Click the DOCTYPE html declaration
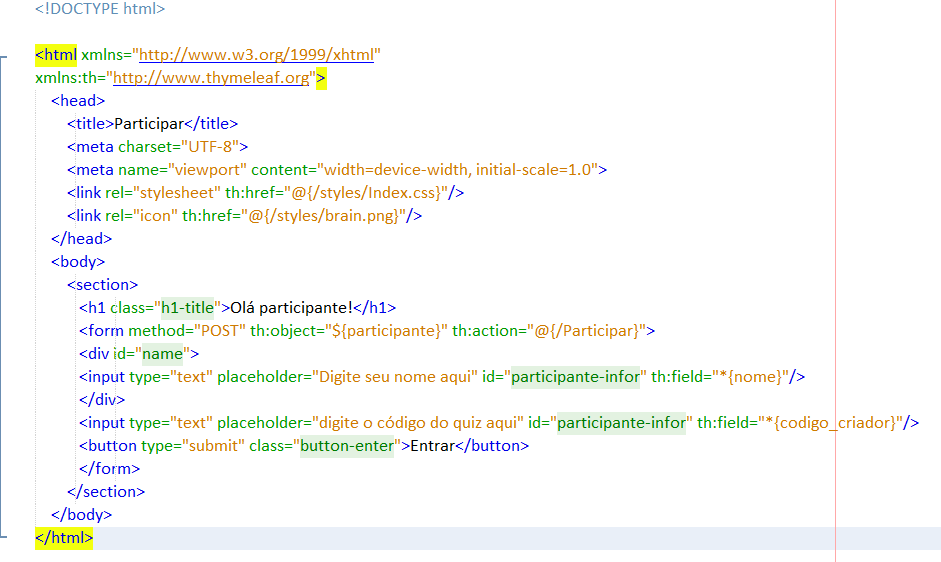941x562 pixels. click(x=100, y=9)
